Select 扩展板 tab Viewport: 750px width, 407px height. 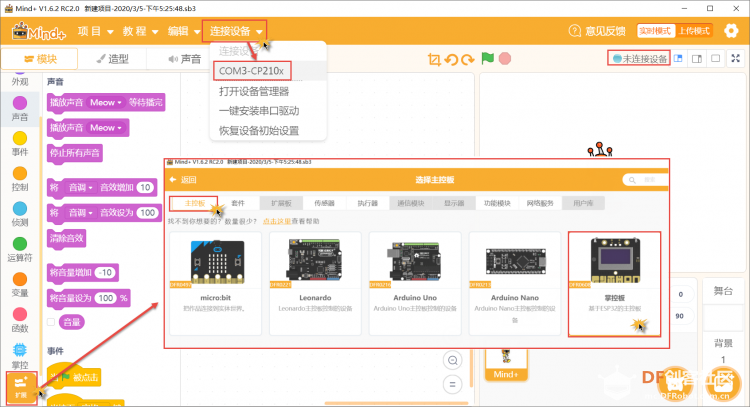coord(281,203)
